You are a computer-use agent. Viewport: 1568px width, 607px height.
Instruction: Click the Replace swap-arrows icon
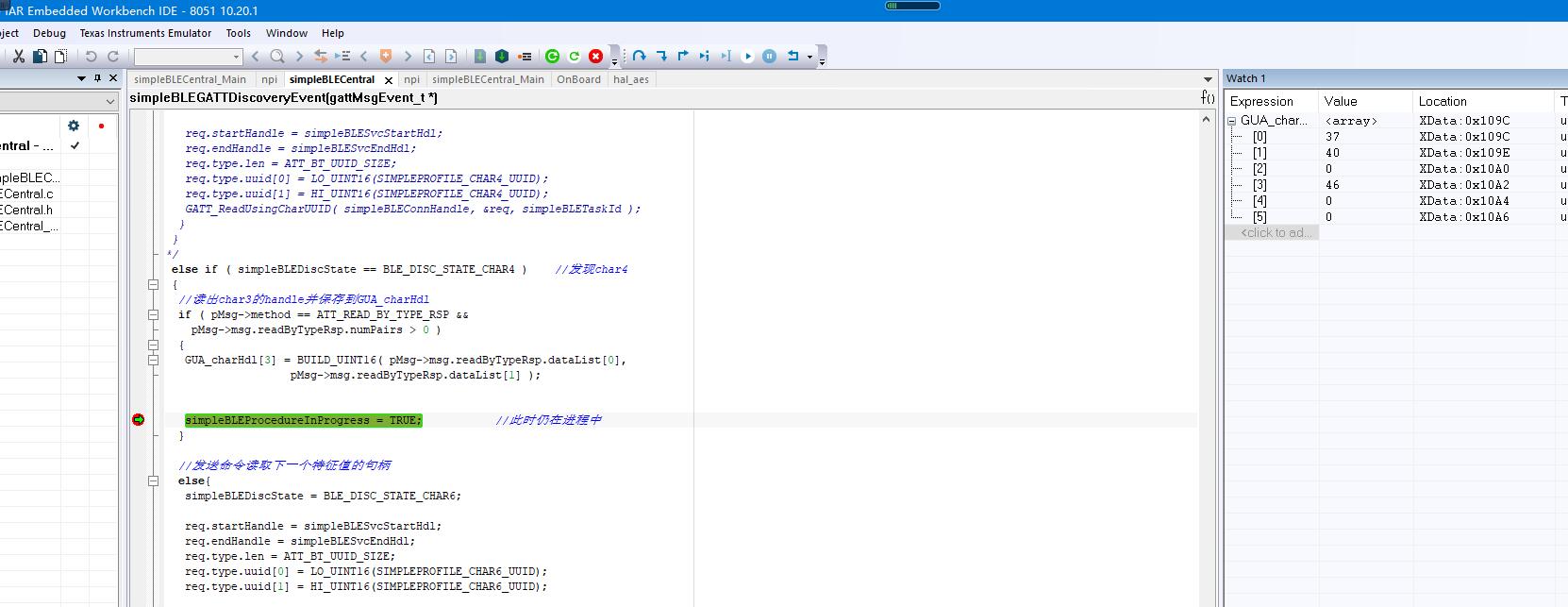coord(321,57)
